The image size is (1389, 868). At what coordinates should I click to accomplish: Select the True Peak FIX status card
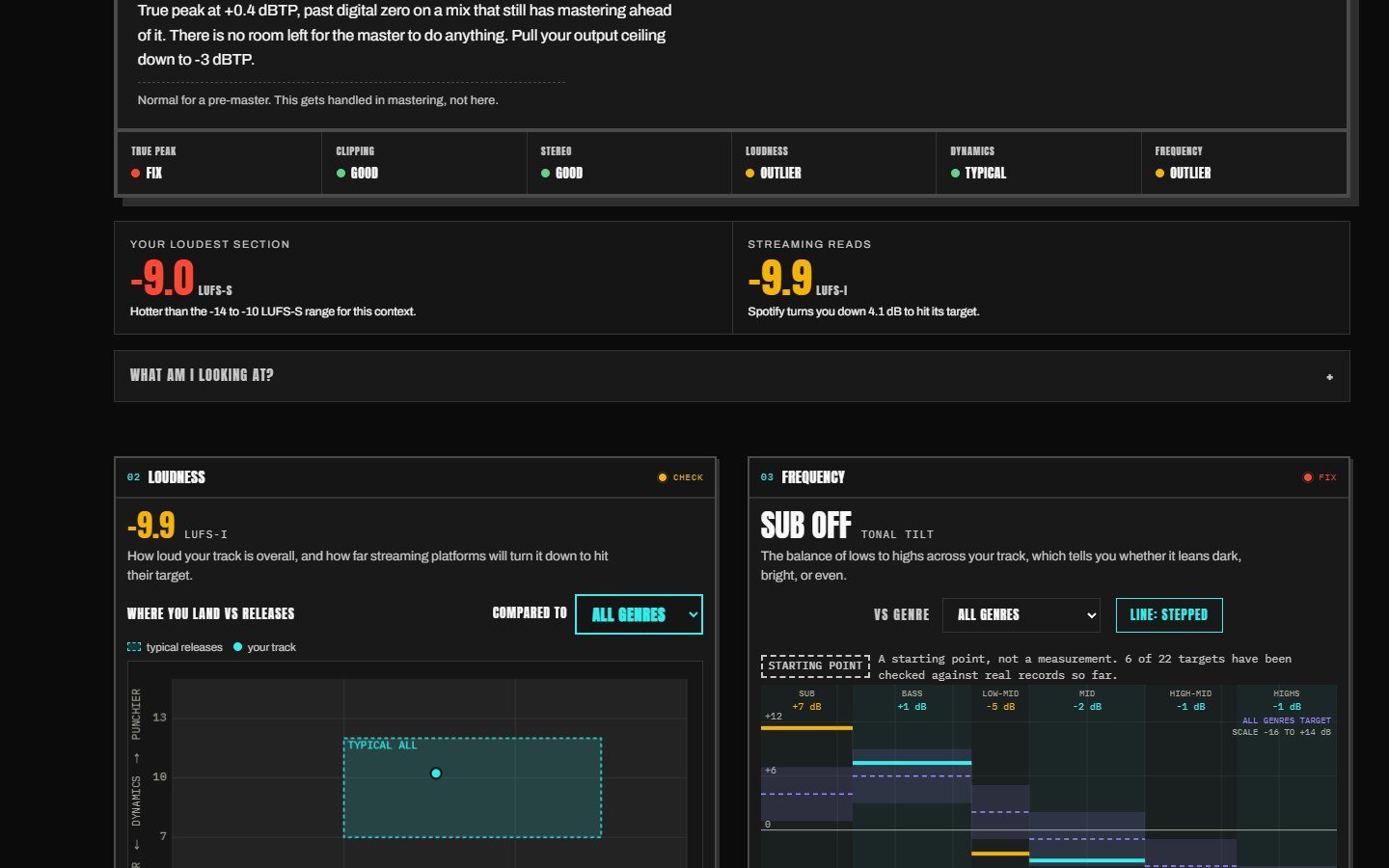tap(220, 163)
